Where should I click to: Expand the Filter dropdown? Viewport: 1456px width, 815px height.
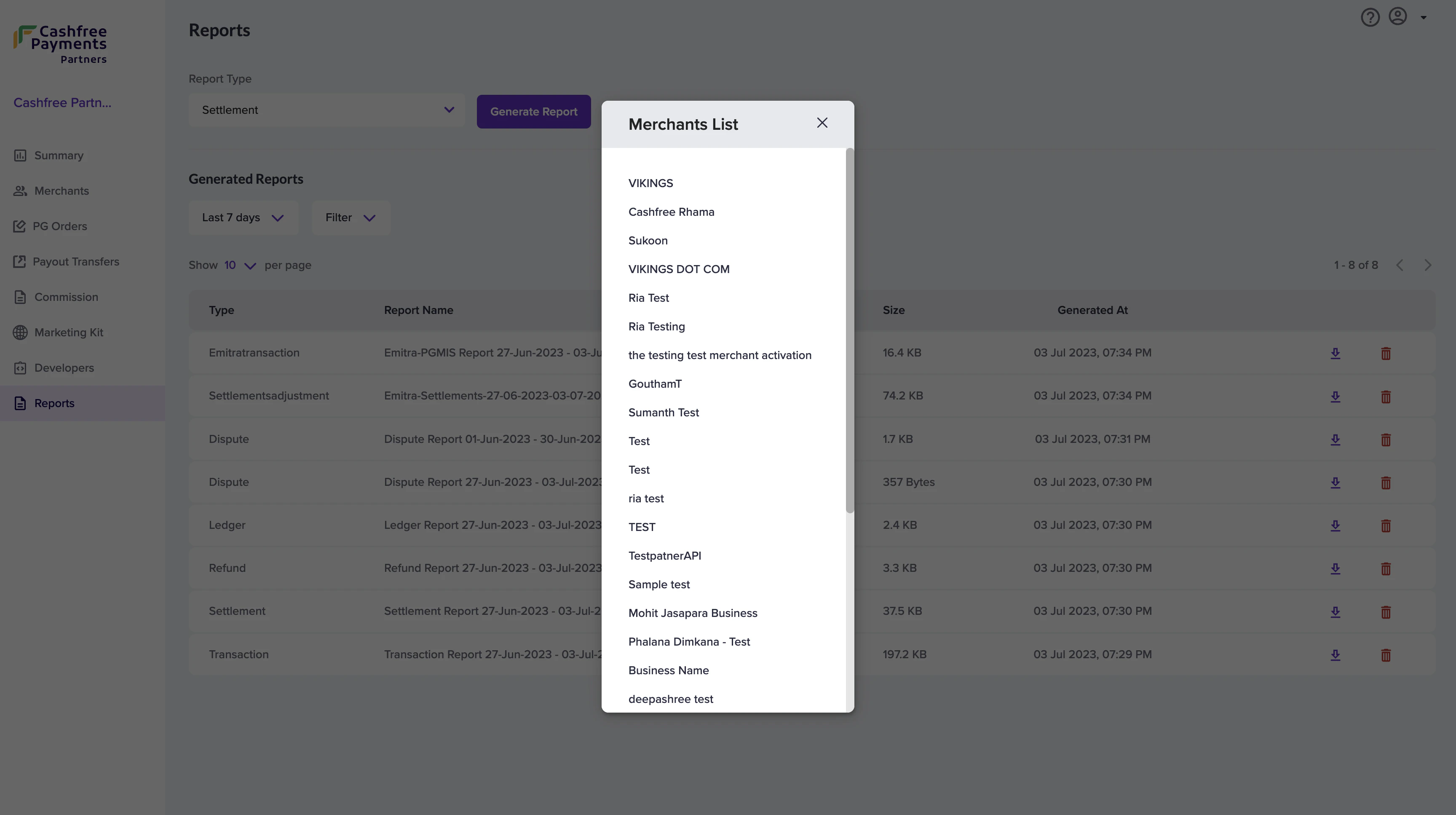click(x=351, y=218)
